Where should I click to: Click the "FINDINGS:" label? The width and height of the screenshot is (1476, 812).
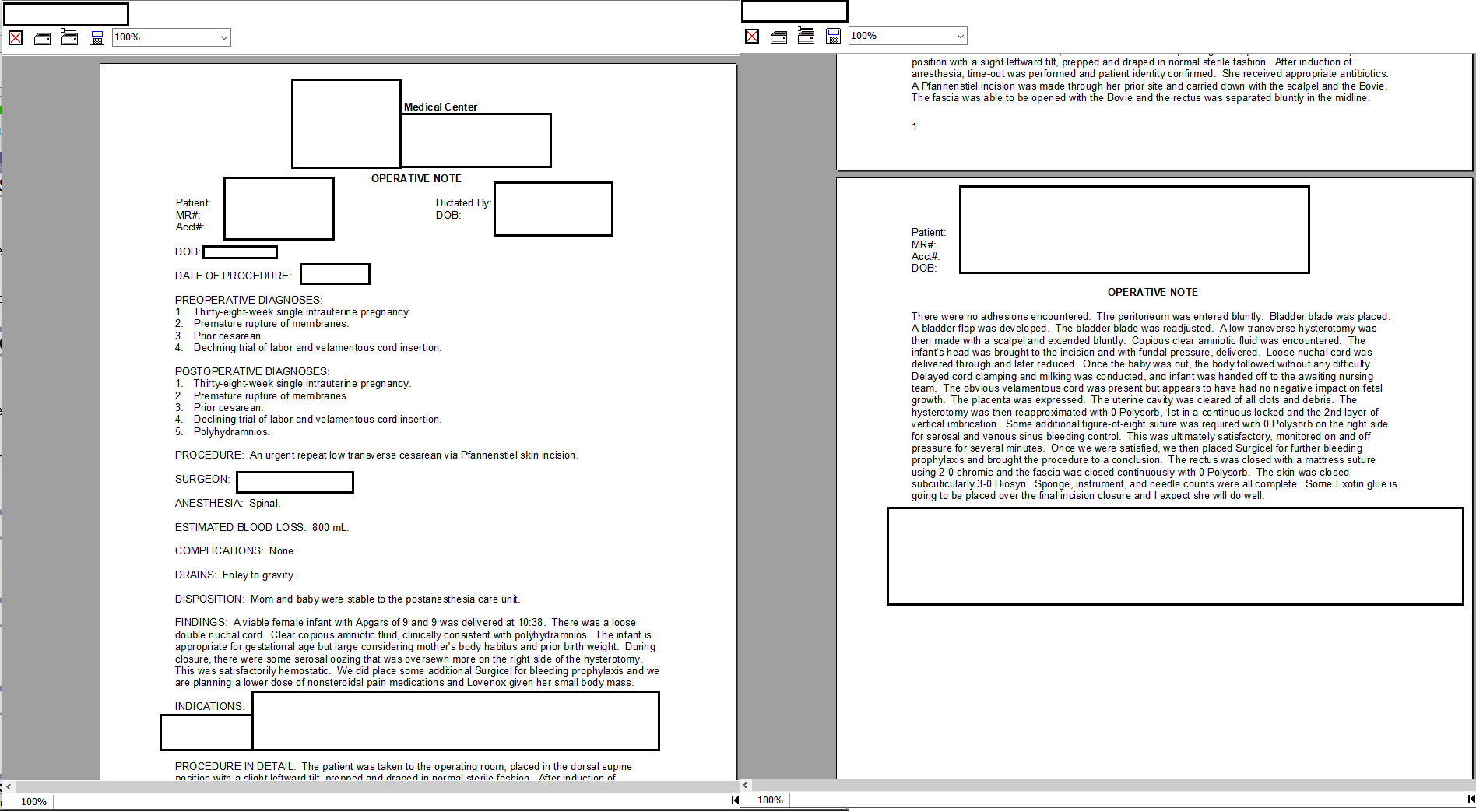(x=201, y=622)
